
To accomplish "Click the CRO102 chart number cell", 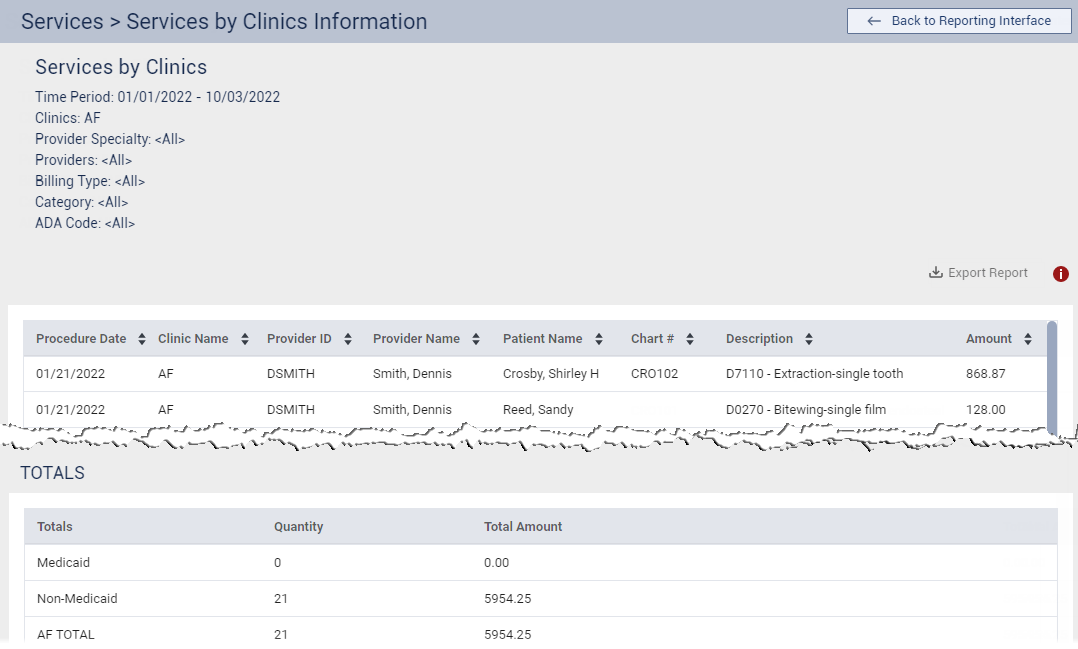I will 654,374.
